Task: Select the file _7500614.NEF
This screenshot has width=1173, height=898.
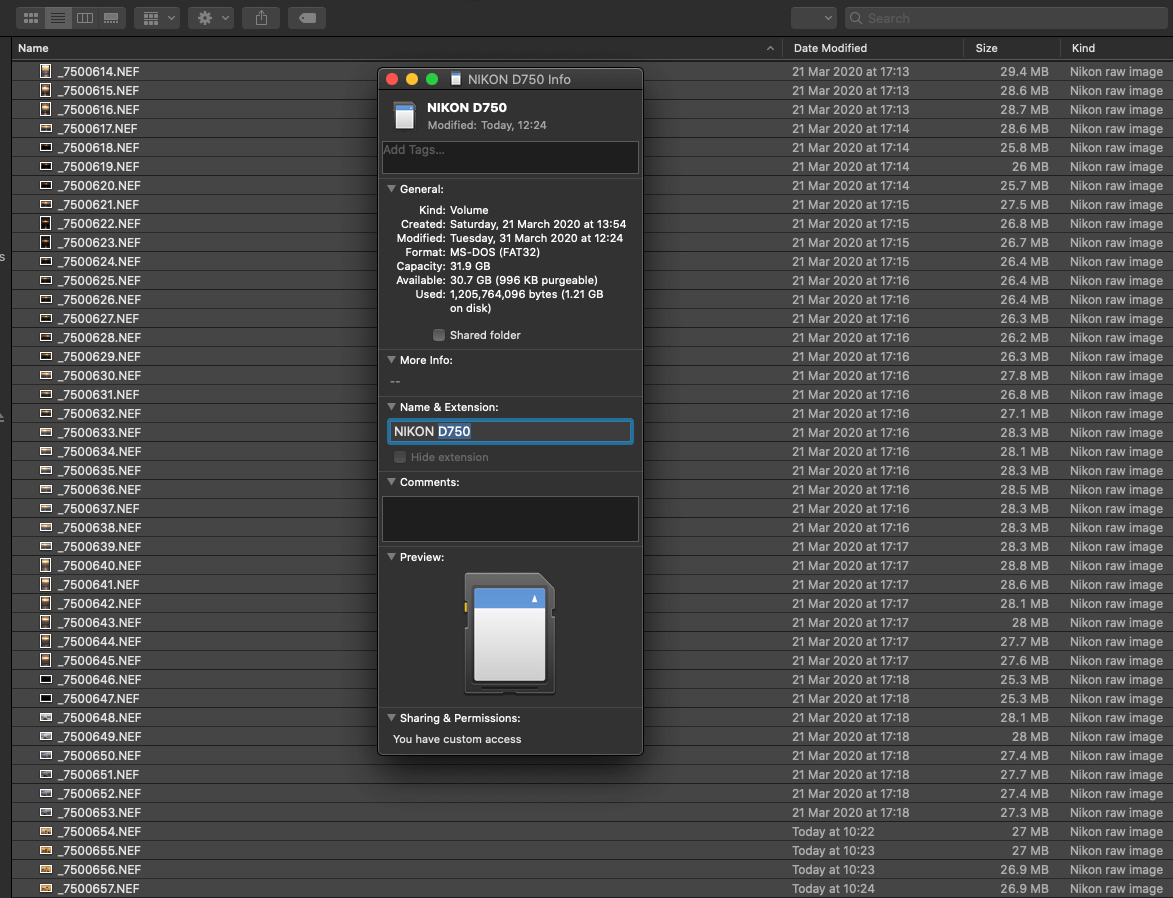Action: [x=98, y=72]
